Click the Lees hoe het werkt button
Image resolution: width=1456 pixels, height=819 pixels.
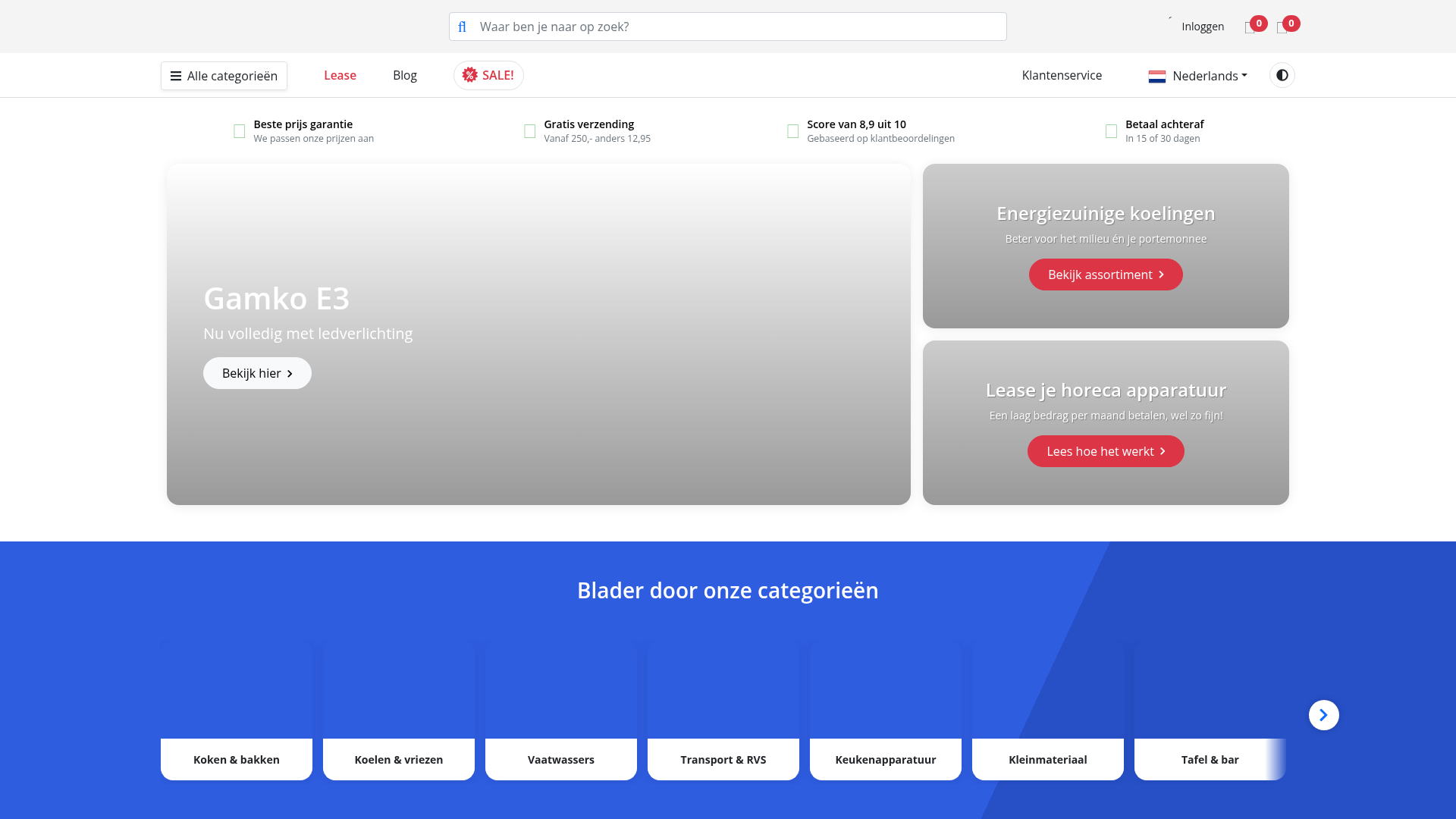tap(1106, 451)
